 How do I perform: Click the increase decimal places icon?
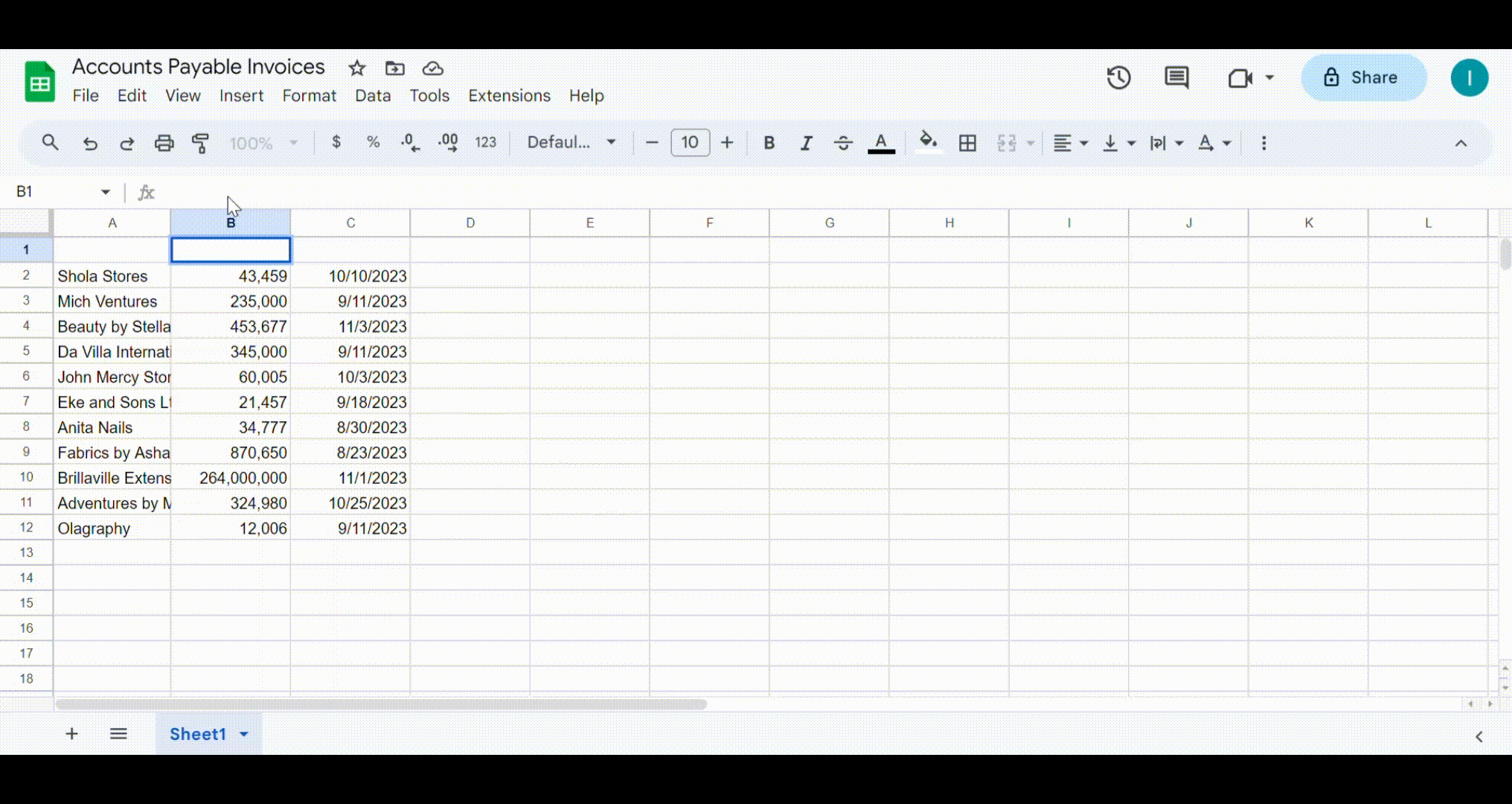tap(447, 142)
